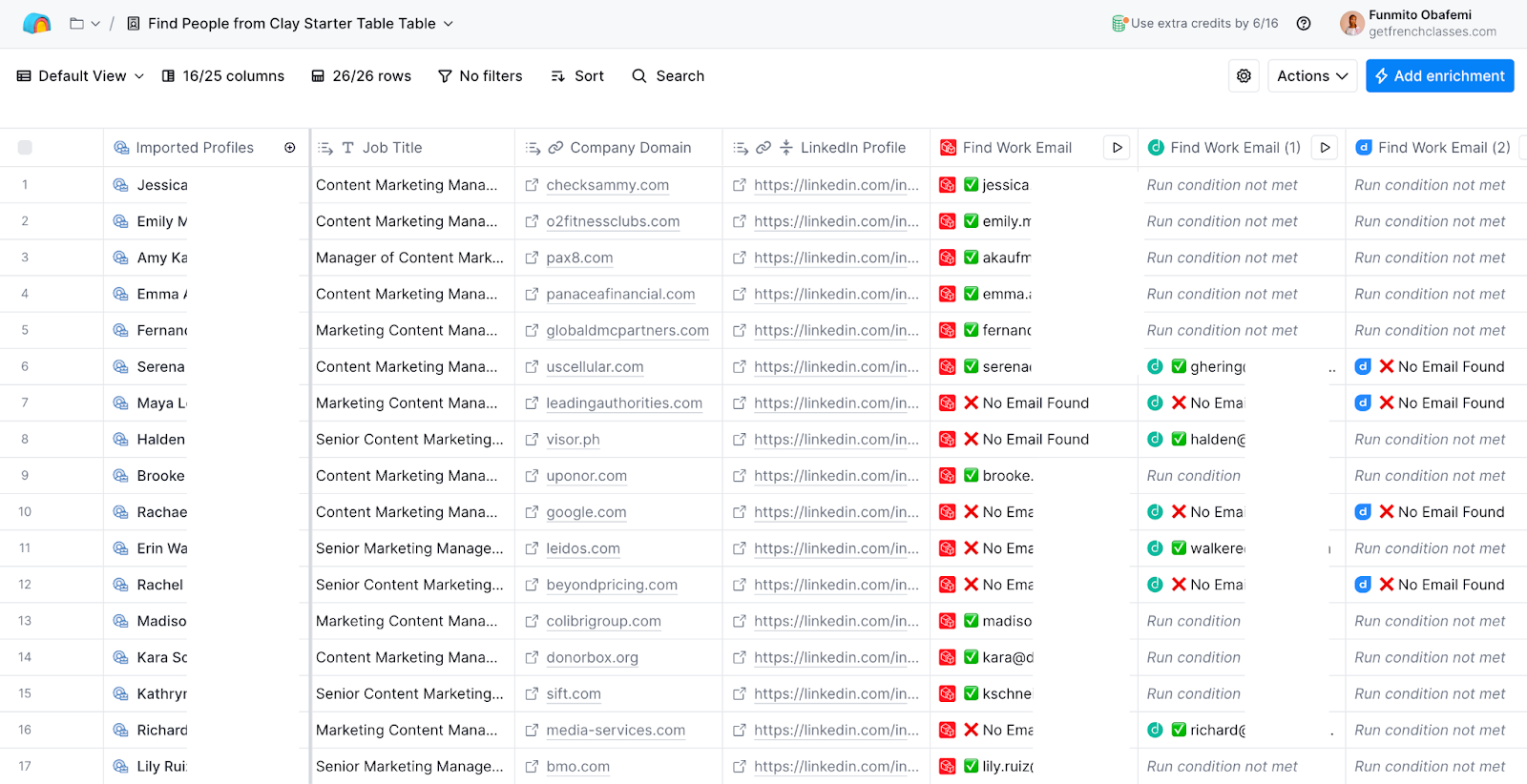Open the table settings gear icon
This screenshot has height=784, width=1527.
[1244, 76]
